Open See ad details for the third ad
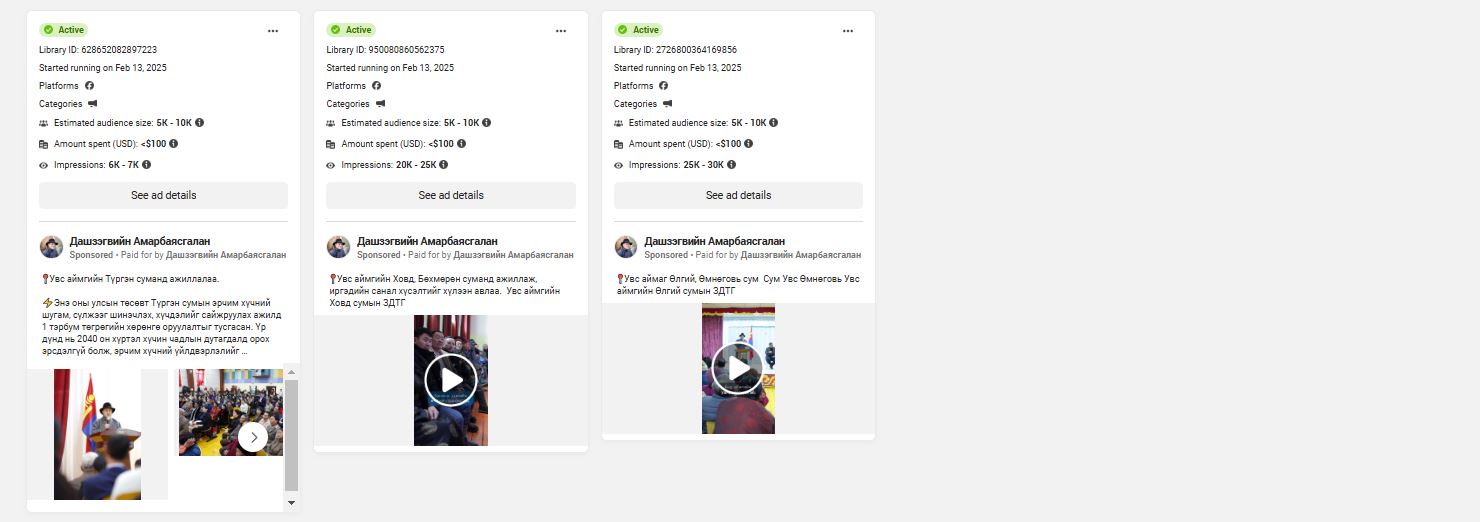The image size is (1480, 522). point(738,195)
